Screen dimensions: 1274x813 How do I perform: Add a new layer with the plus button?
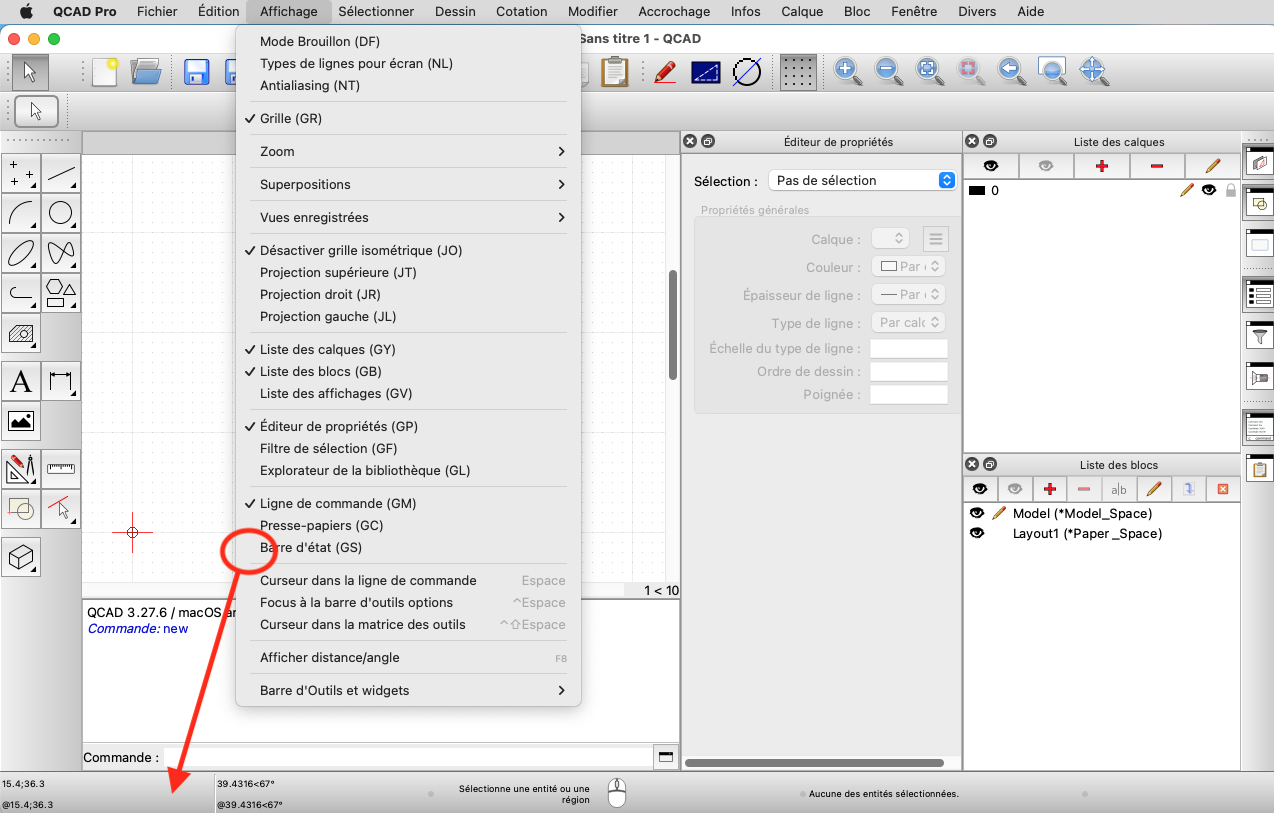coord(1101,165)
